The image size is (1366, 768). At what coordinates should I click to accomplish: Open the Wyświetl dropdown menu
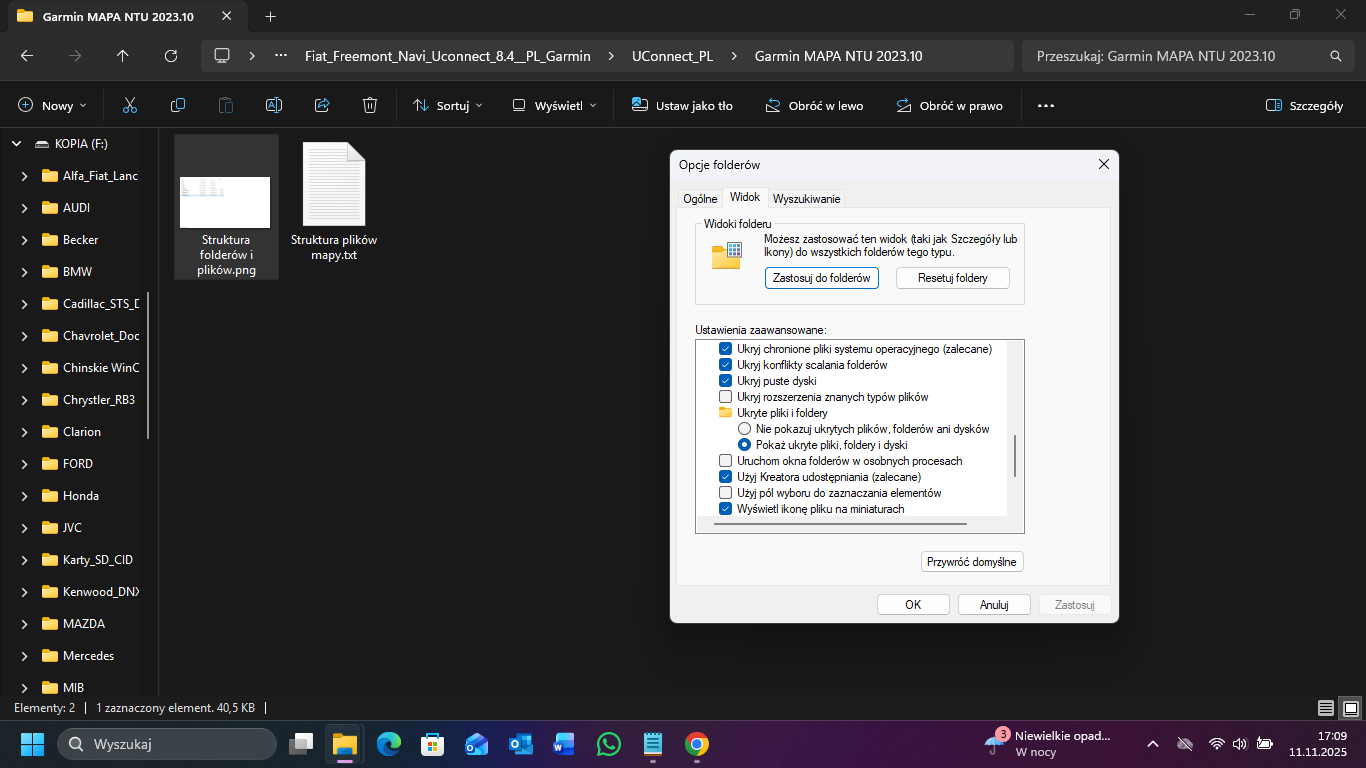[x=554, y=105]
